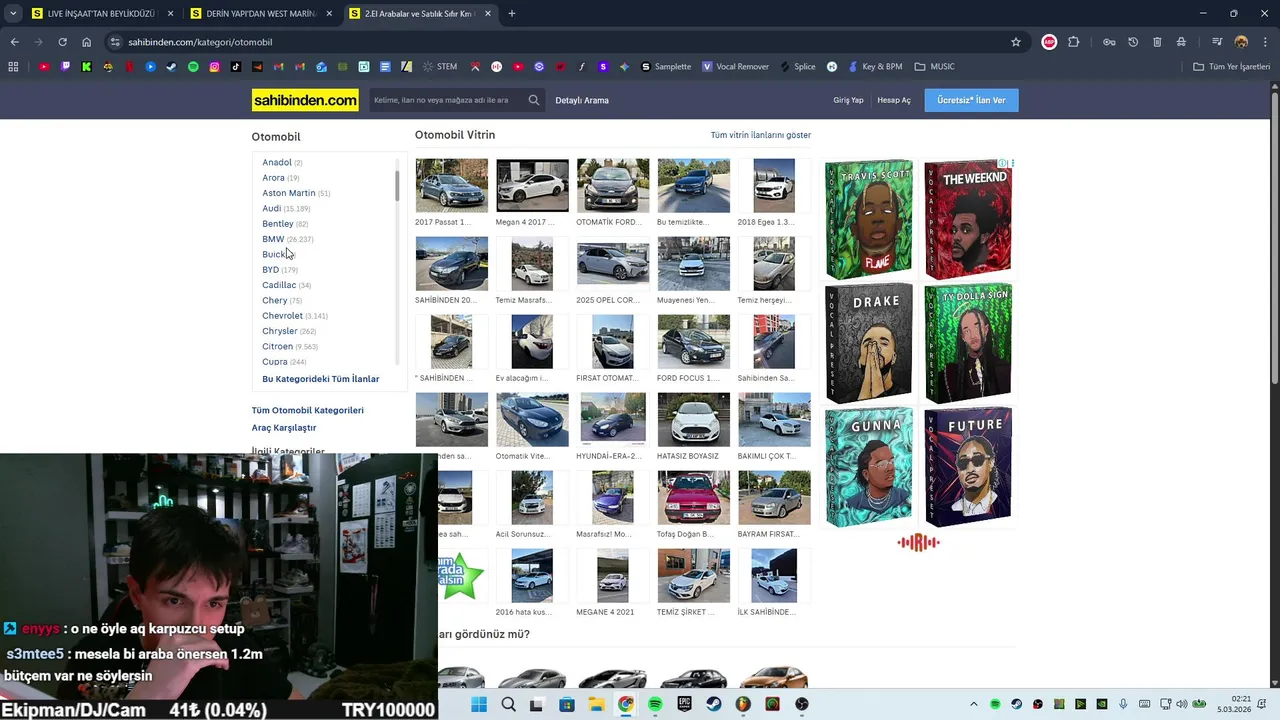1280x720 pixels.
Task: Open the Instagram bookmark icon
Action: pos(214,67)
